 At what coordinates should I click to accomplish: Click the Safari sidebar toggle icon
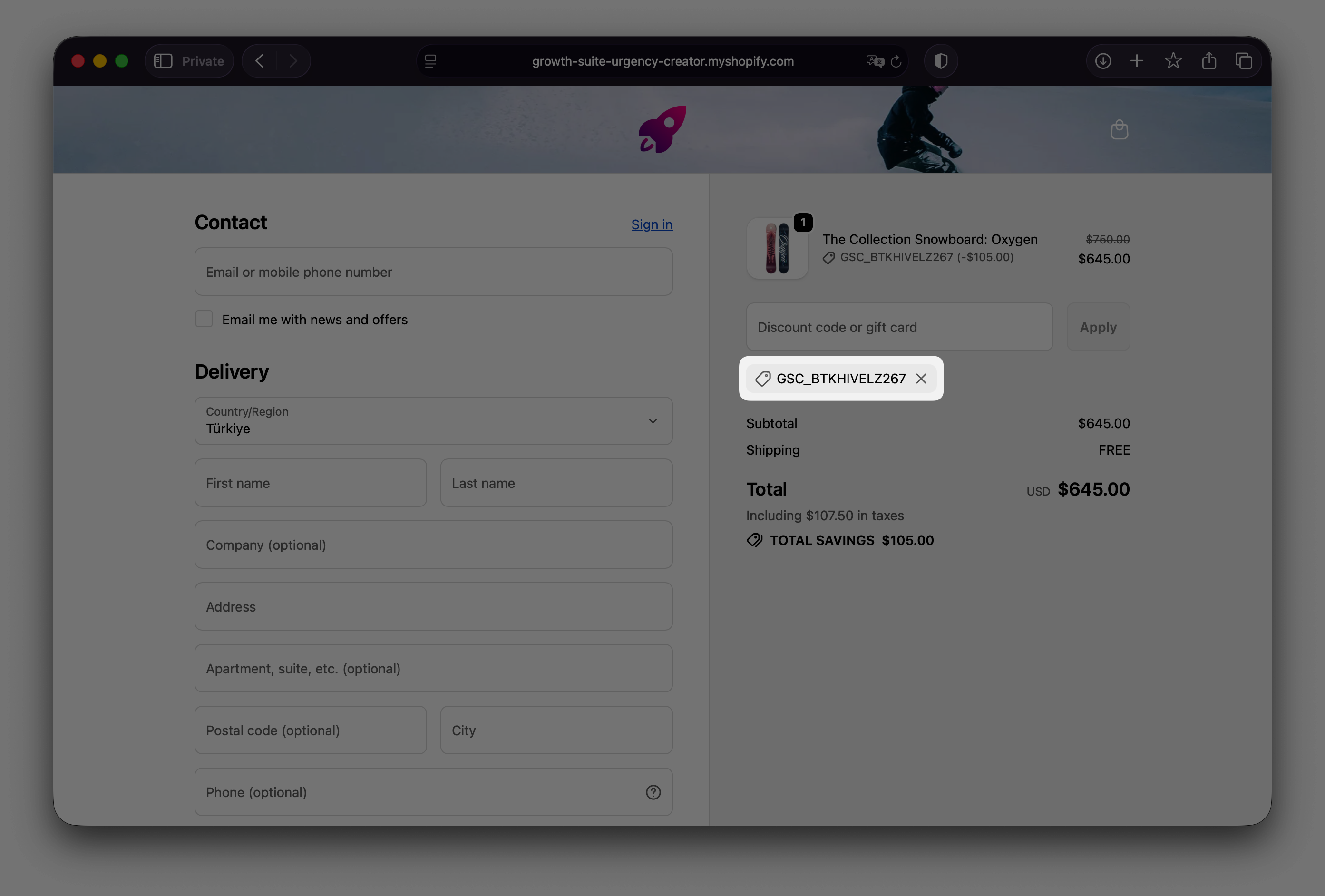tap(163, 61)
